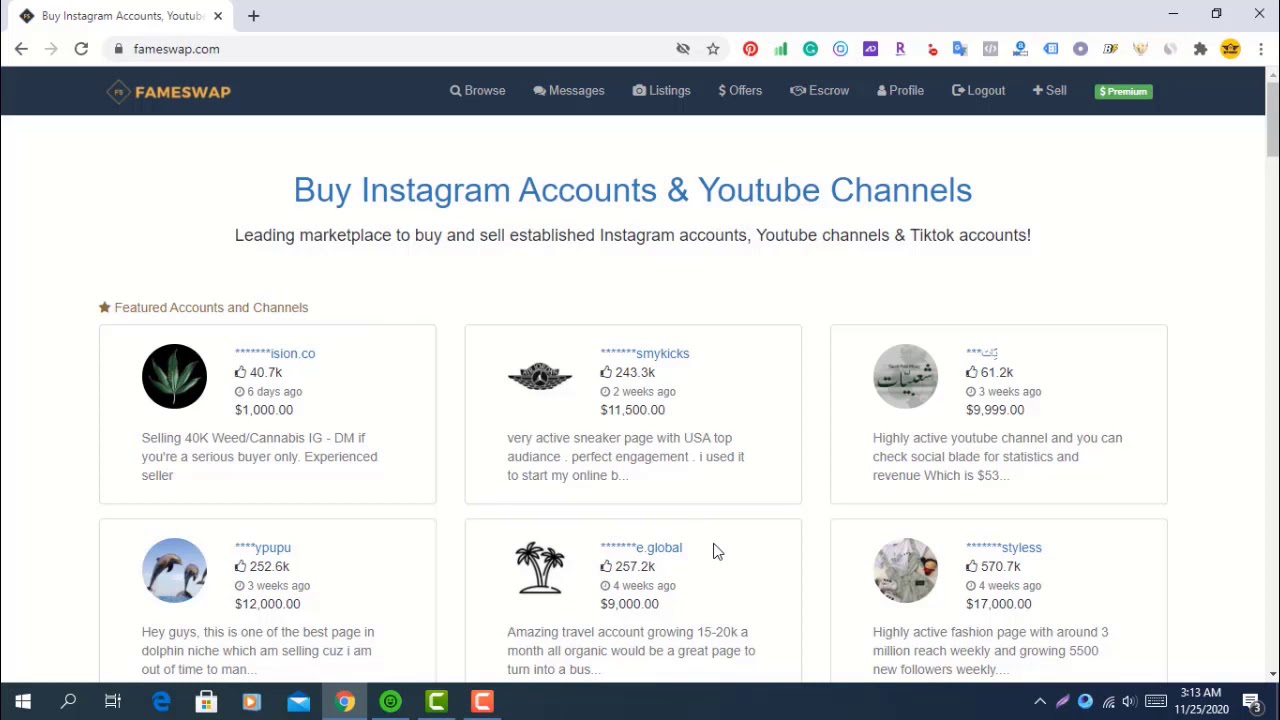Click the green Premium button
Screen dimensions: 1280x720
[1123, 91]
